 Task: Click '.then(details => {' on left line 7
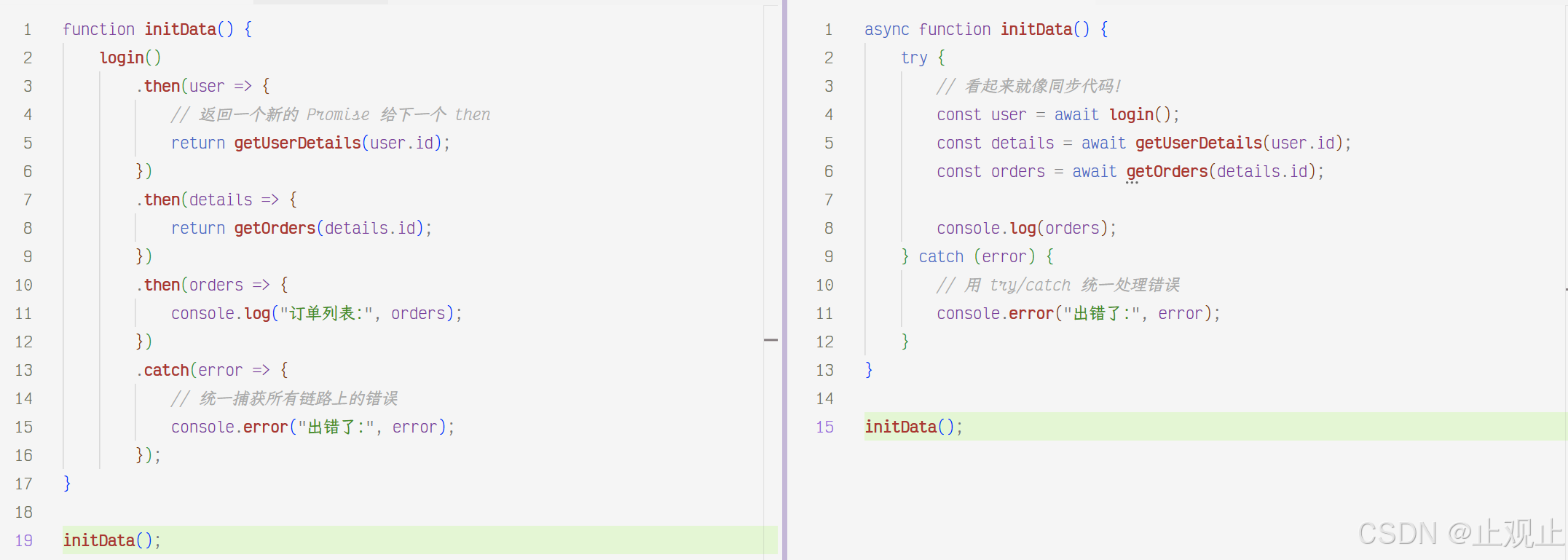pyautogui.click(x=216, y=200)
